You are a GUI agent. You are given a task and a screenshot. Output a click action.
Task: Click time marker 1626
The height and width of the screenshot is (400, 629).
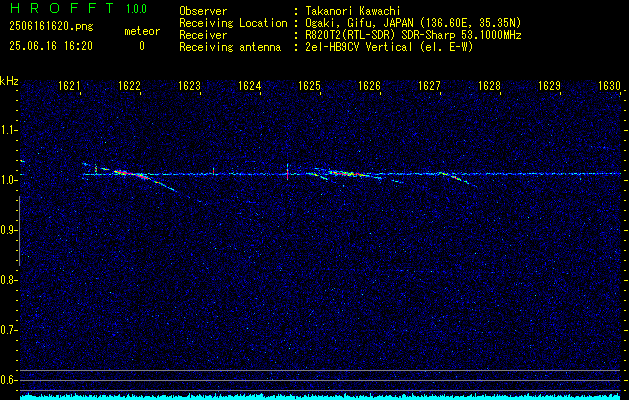click(x=369, y=85)
